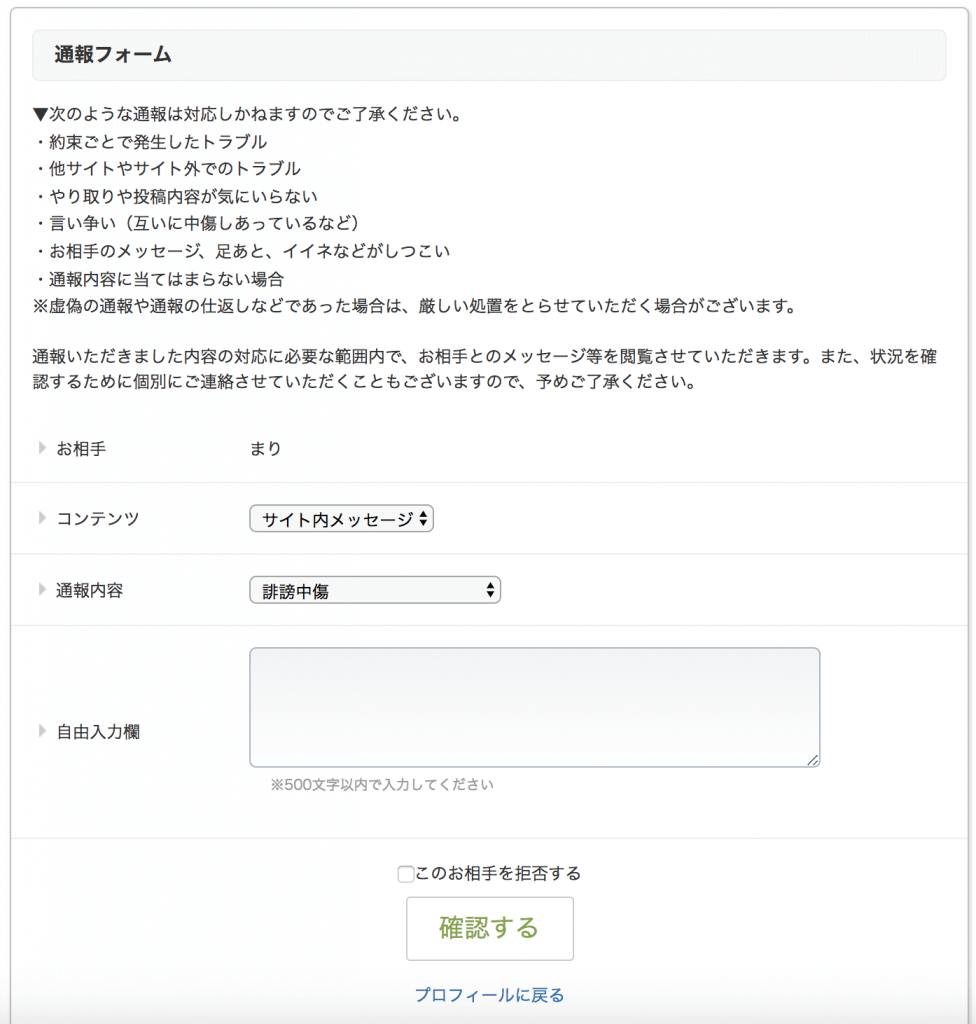Follow the プロフィールに戻る link
This screenshot has height=1024, width=976.
489,995
